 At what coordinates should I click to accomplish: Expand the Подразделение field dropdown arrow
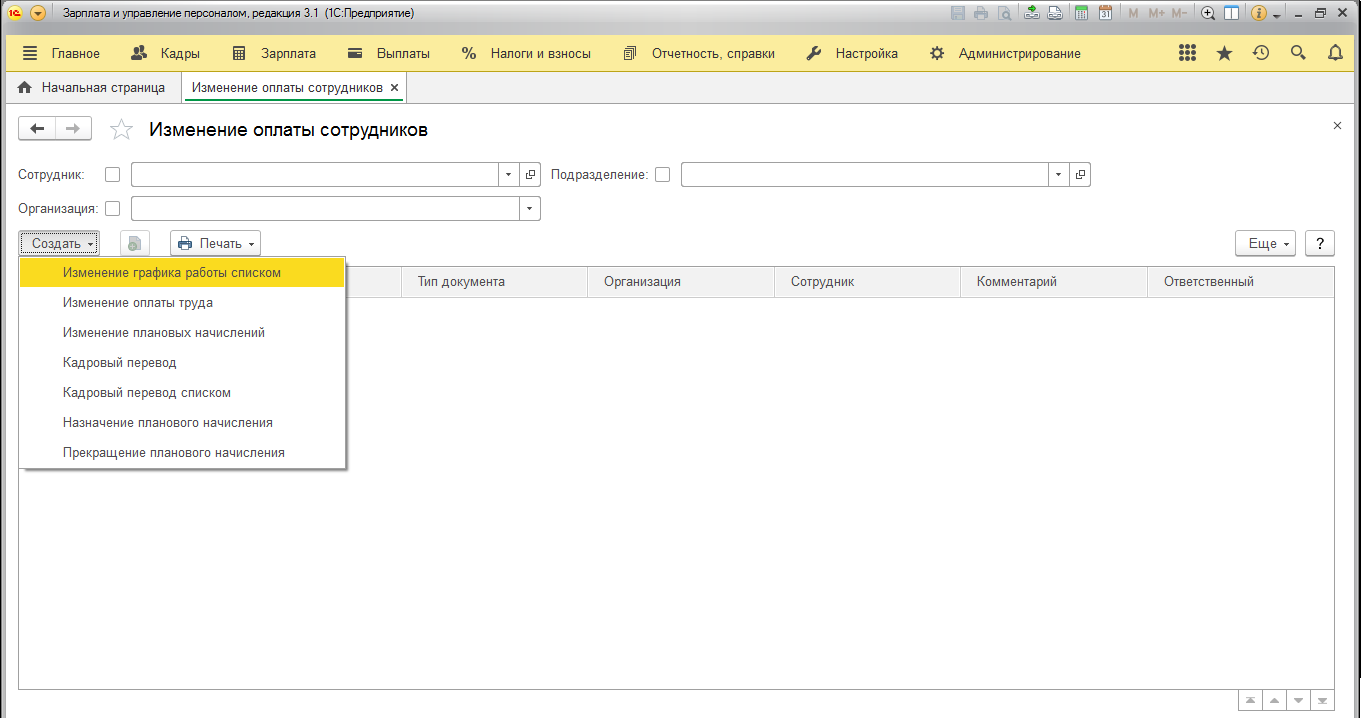click(1059, 175)
